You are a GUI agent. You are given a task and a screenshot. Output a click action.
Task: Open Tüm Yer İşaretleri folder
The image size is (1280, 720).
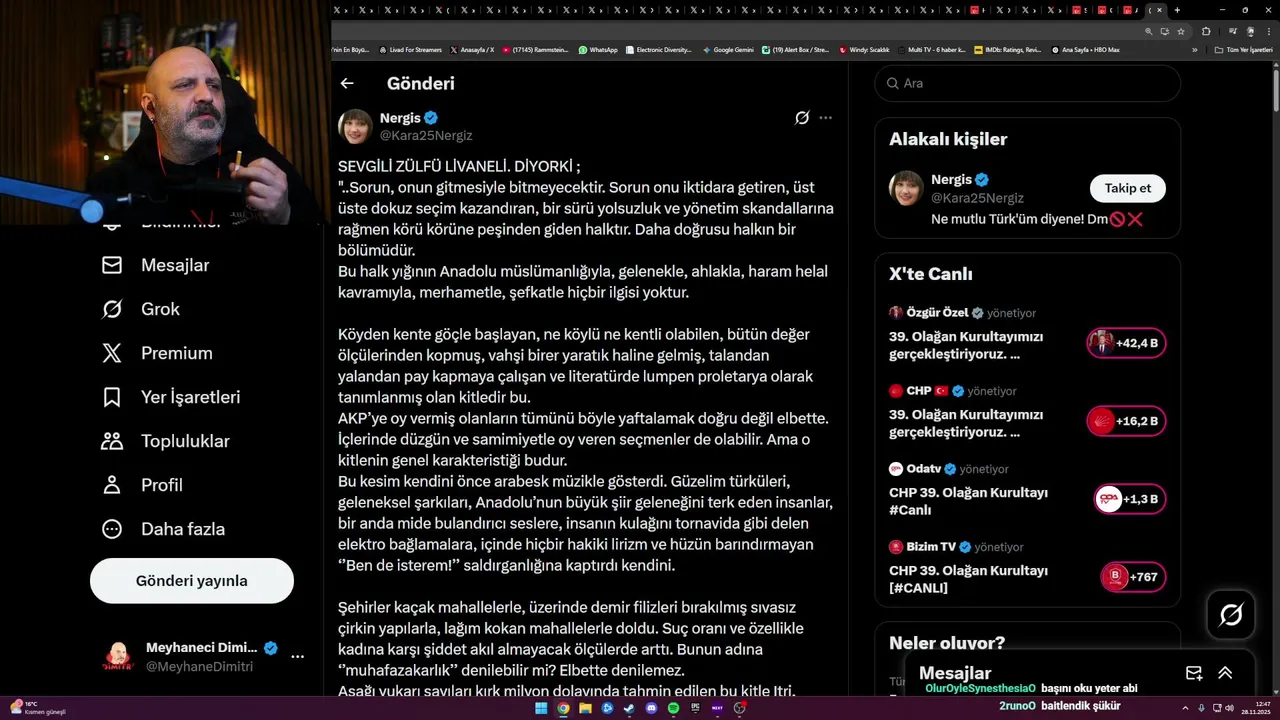(x=1244, y=50)
